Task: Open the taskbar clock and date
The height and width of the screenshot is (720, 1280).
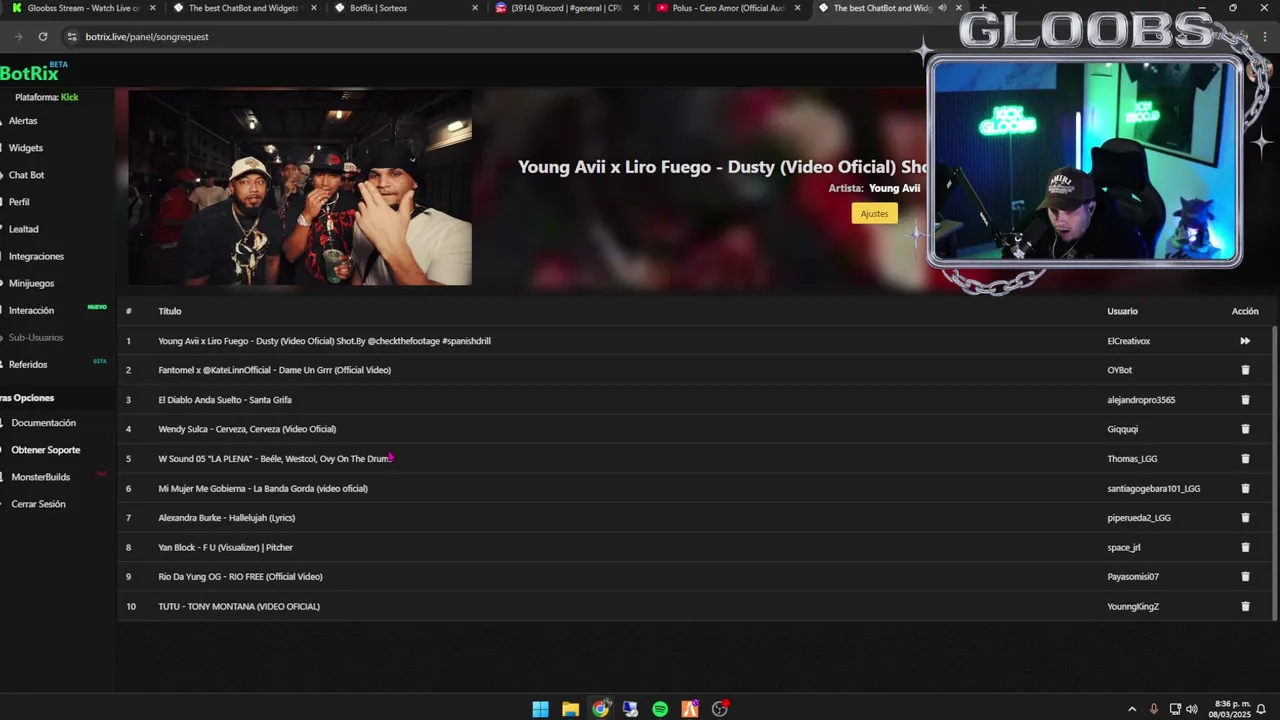Action: (x=1230, y=709)
